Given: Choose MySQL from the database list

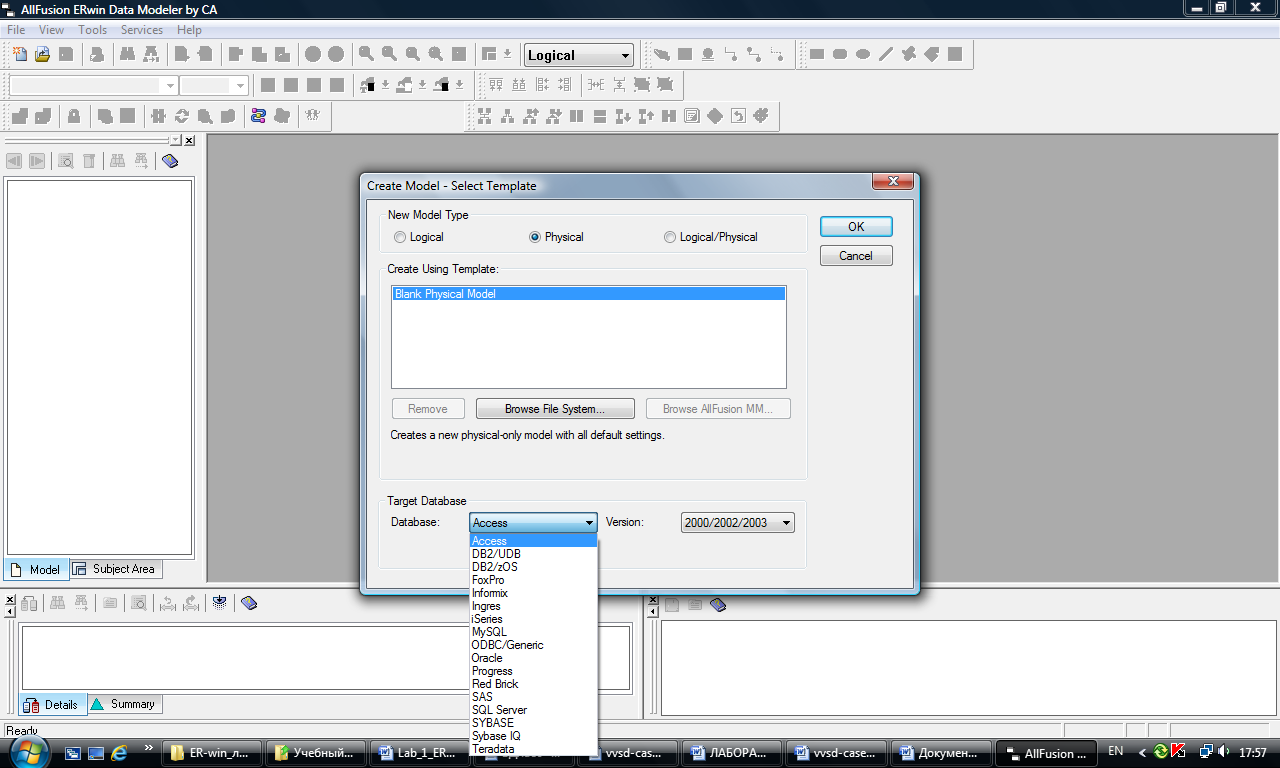Looking at the screenshot, I should coord(533,632).
